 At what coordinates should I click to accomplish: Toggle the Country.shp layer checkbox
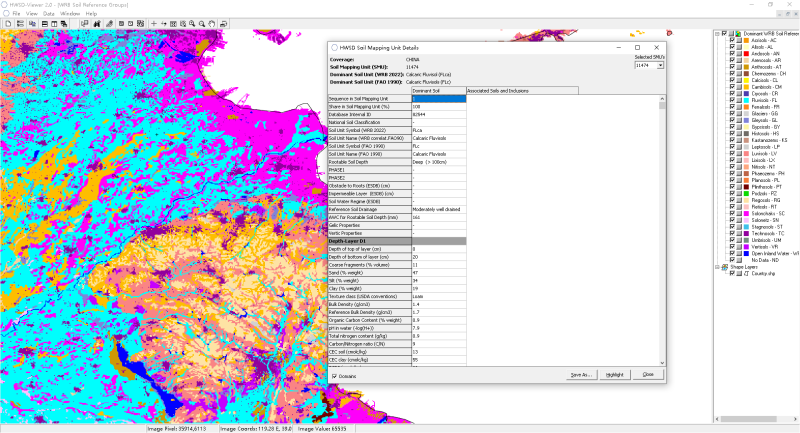[x=733, y=272]
